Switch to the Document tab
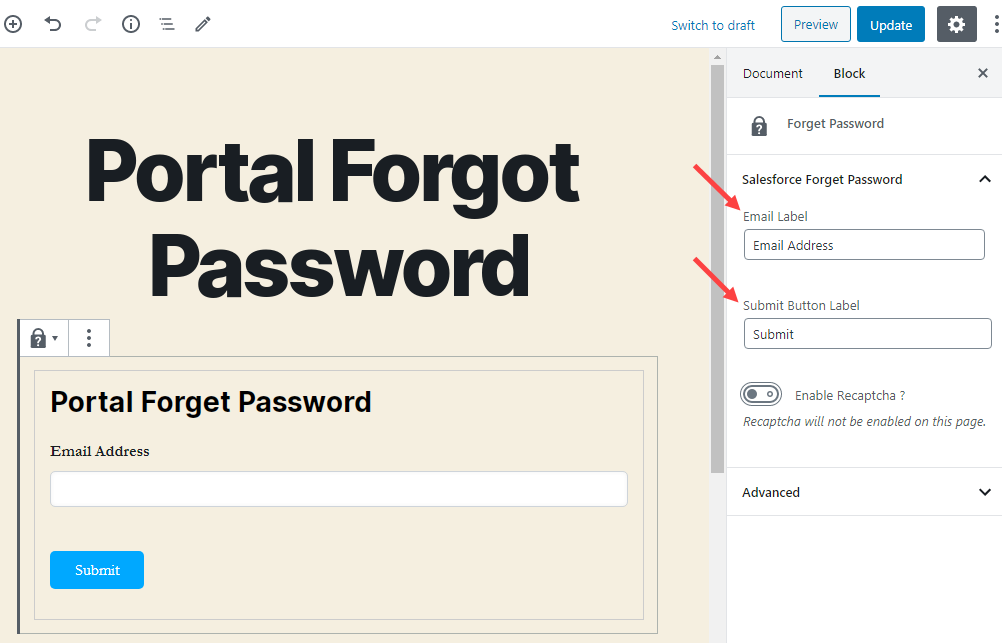1003x643 pixels. tap(773, 73)
